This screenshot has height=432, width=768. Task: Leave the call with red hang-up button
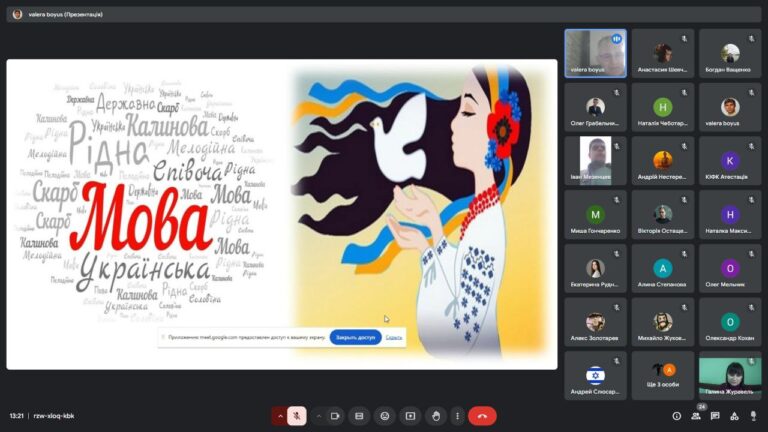482,416
